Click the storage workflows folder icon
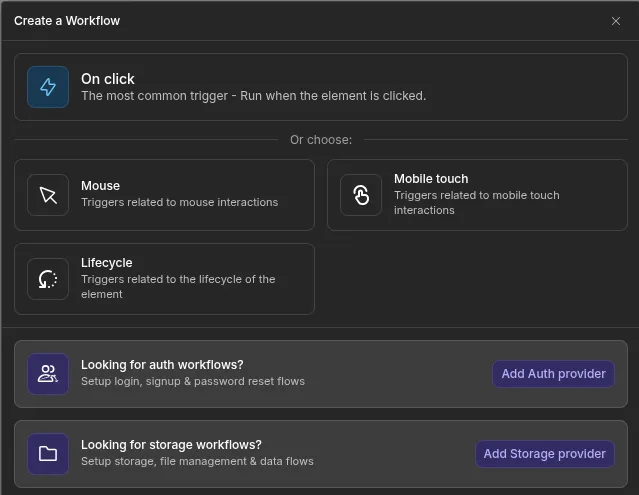Viewport: 639px width, 495px height. (x=48, y=453)
